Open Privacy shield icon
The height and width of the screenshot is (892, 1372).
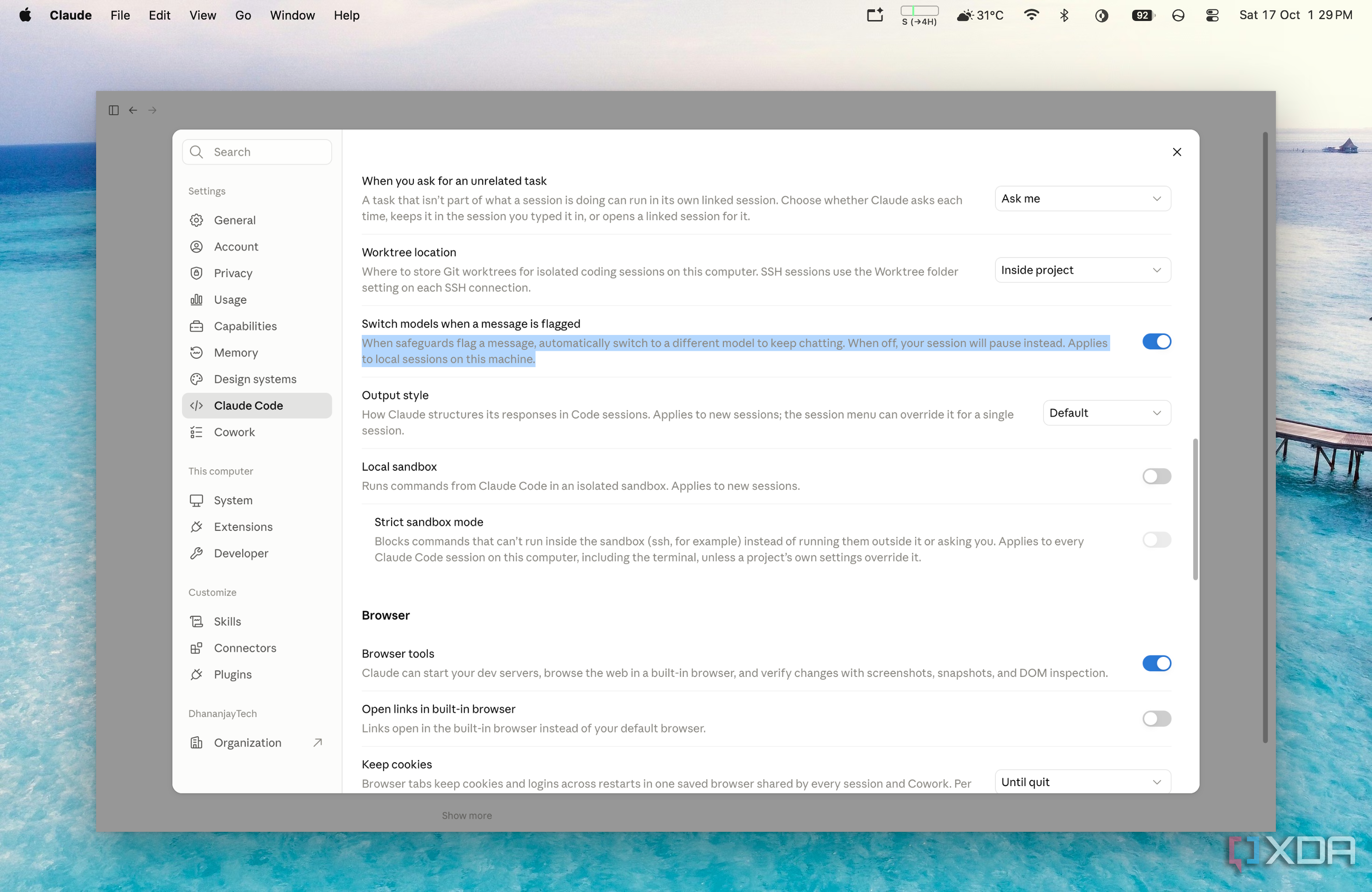click(x=196, y=273)
